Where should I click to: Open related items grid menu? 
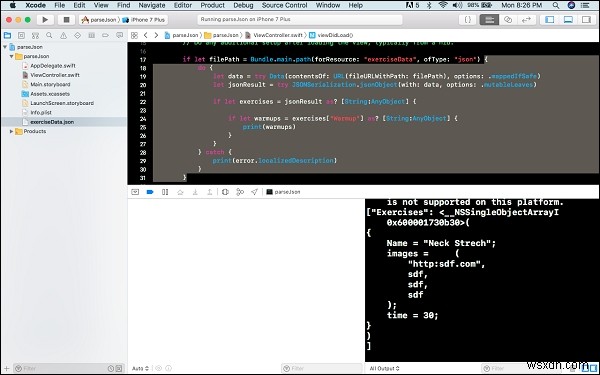point(134,35)
